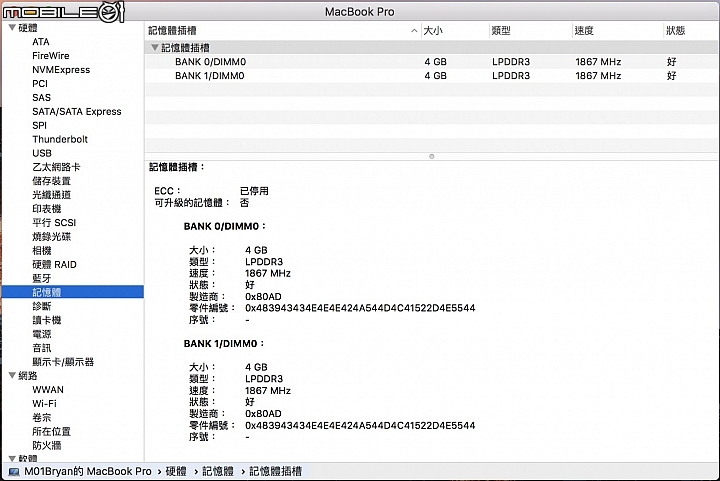Select 光纖通道 in the sidebar
This screenshot has height=481, width=720.
[x=51, y=195]
